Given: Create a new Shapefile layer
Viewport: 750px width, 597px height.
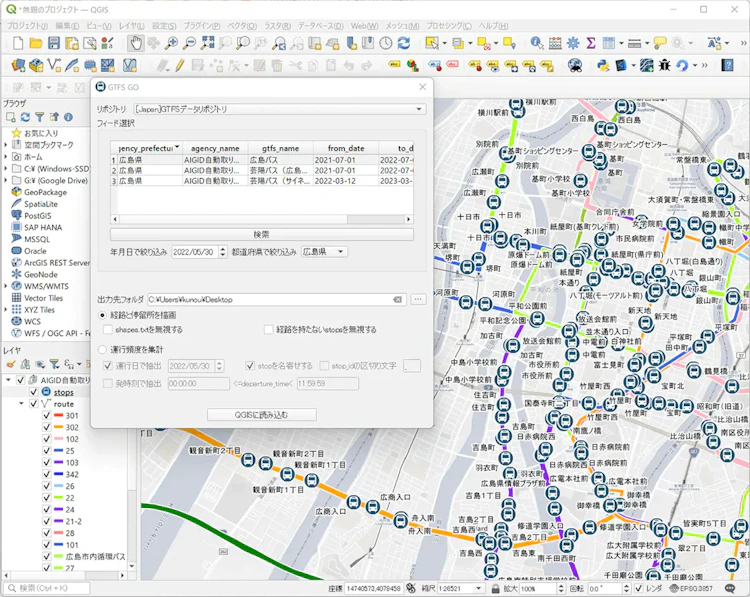Looking at the screenshot, I should [x=54, y=65].
